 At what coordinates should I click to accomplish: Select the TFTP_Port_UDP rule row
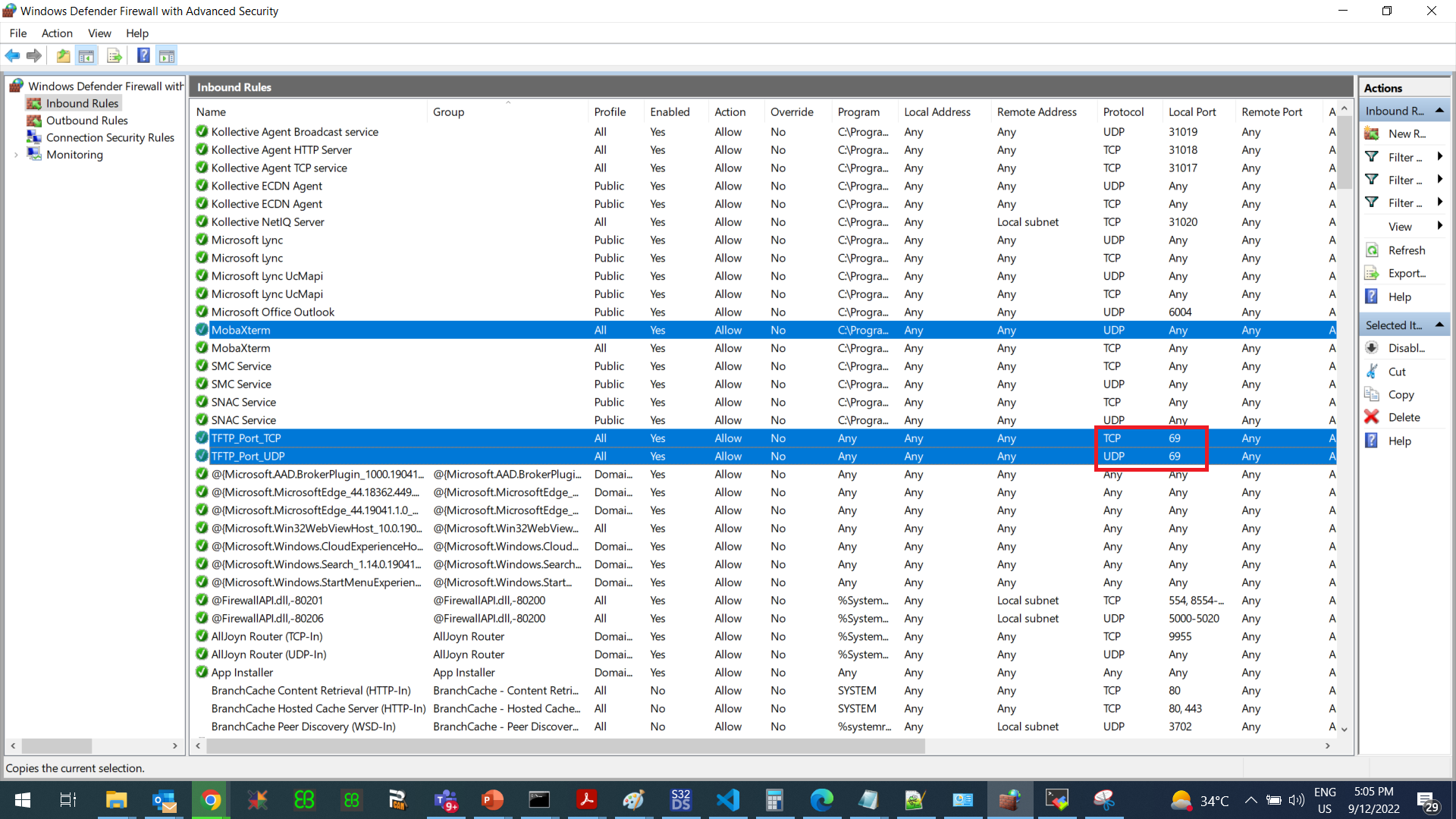pos(764,457)
